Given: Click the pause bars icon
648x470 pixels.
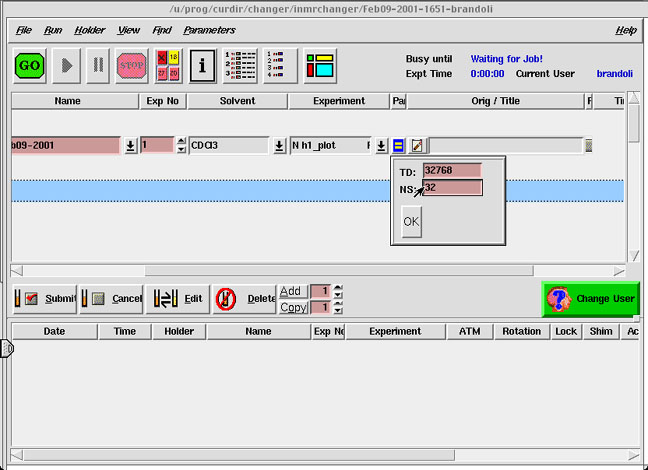Looking at the screenshot, I should 99,66.
